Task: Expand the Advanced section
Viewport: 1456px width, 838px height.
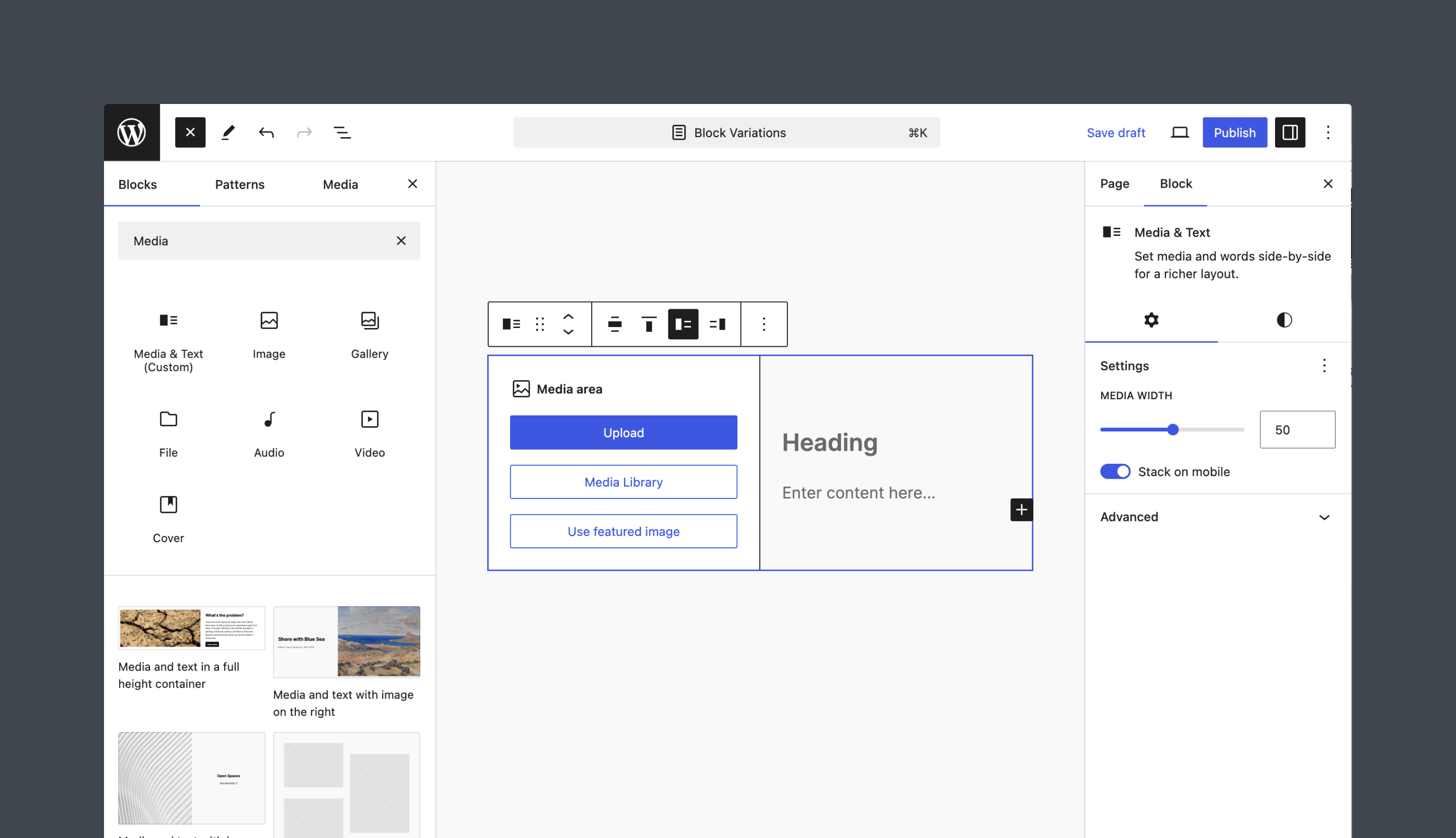Action: click(x=1218, y=517)
